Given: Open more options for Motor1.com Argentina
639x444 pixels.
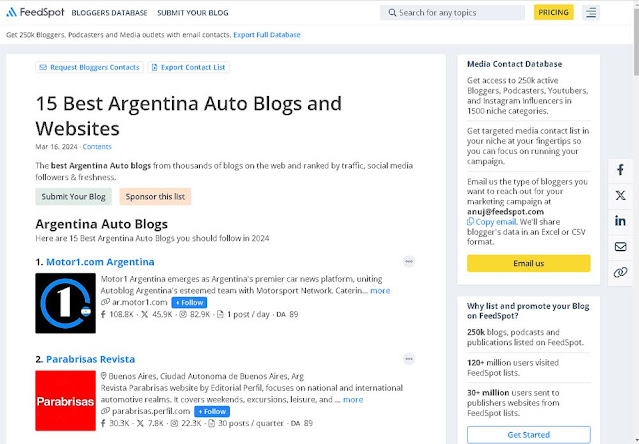Looking at the screenshot, I should [409, 262].
